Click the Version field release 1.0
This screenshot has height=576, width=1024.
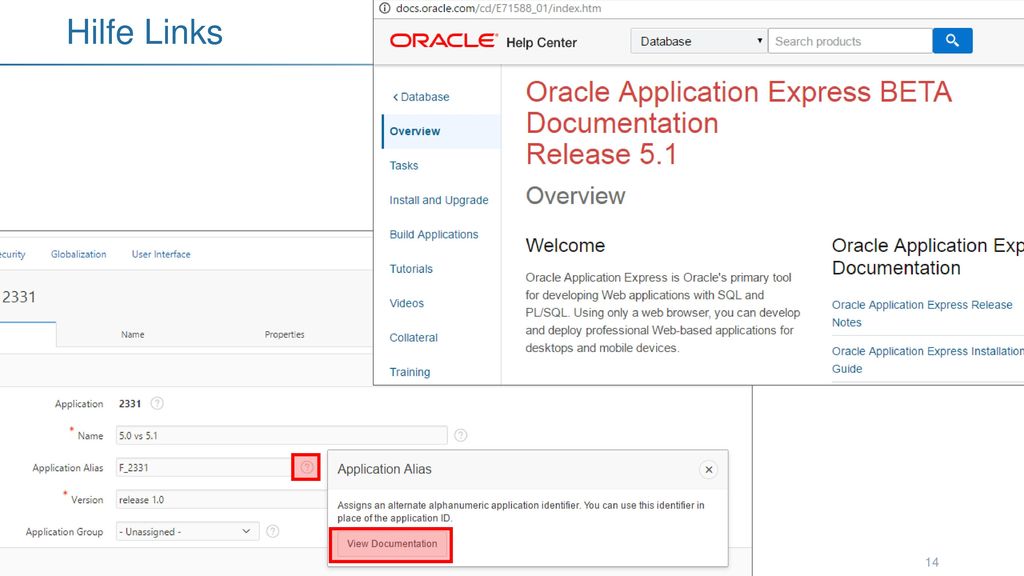tap(221, 500)
